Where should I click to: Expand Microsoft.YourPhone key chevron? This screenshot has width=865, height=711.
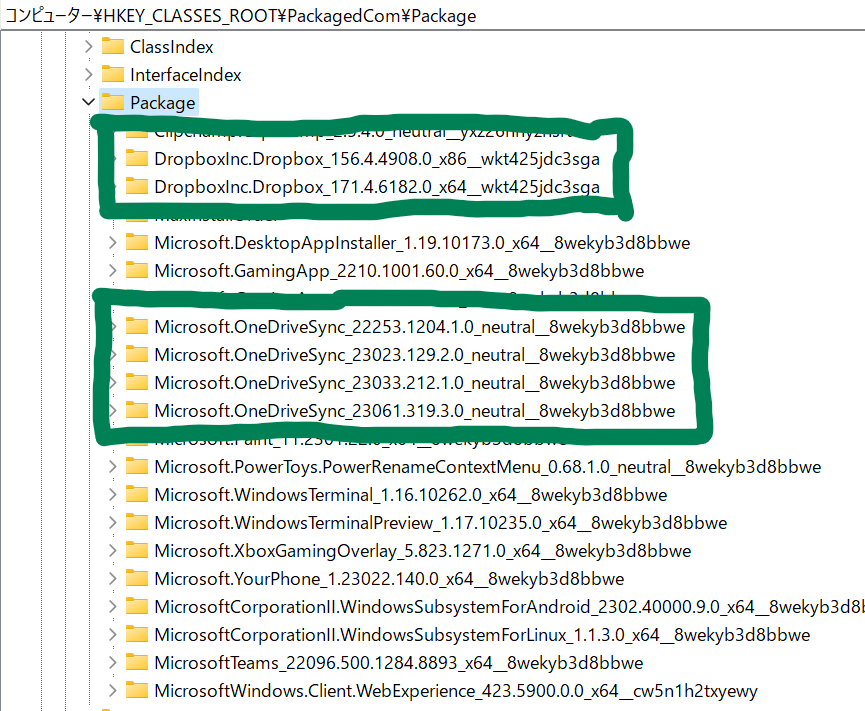tap(113, 579)
